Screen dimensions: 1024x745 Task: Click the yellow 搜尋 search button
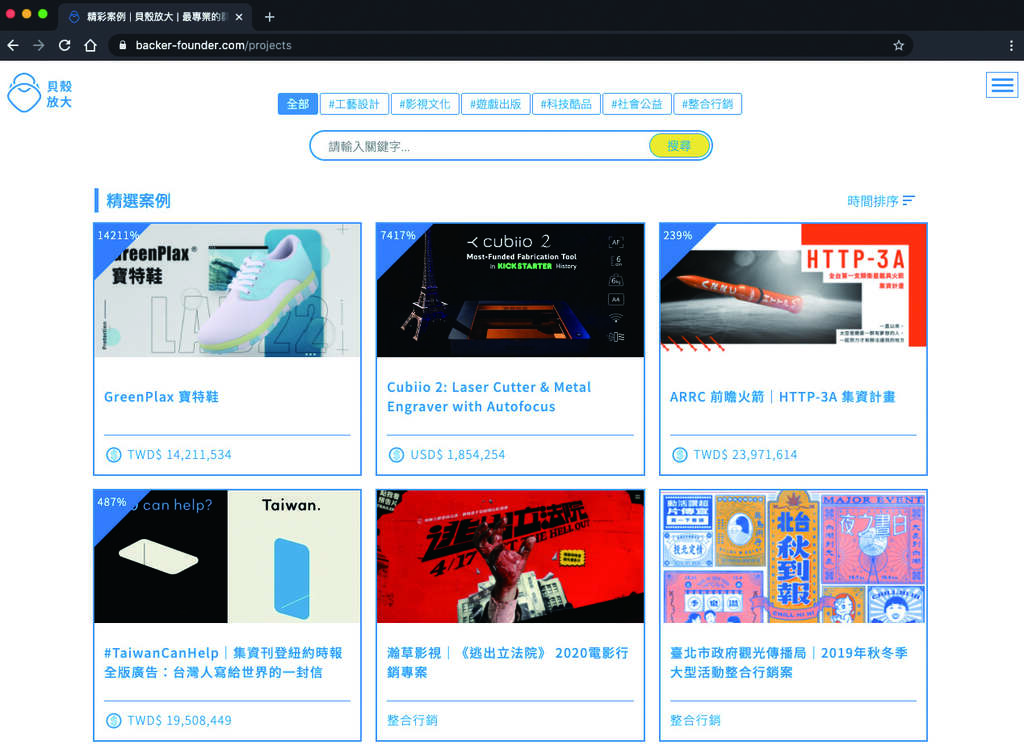tap(679, 146)
